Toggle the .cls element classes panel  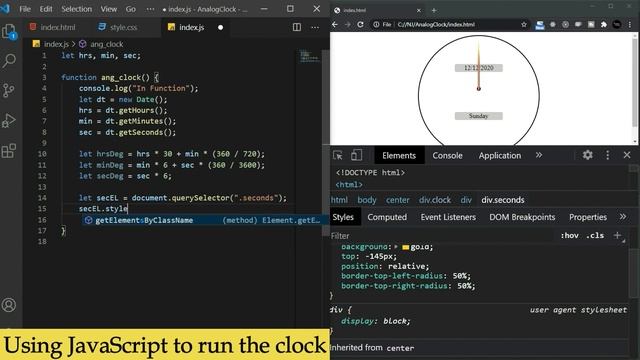pos(595,236)
